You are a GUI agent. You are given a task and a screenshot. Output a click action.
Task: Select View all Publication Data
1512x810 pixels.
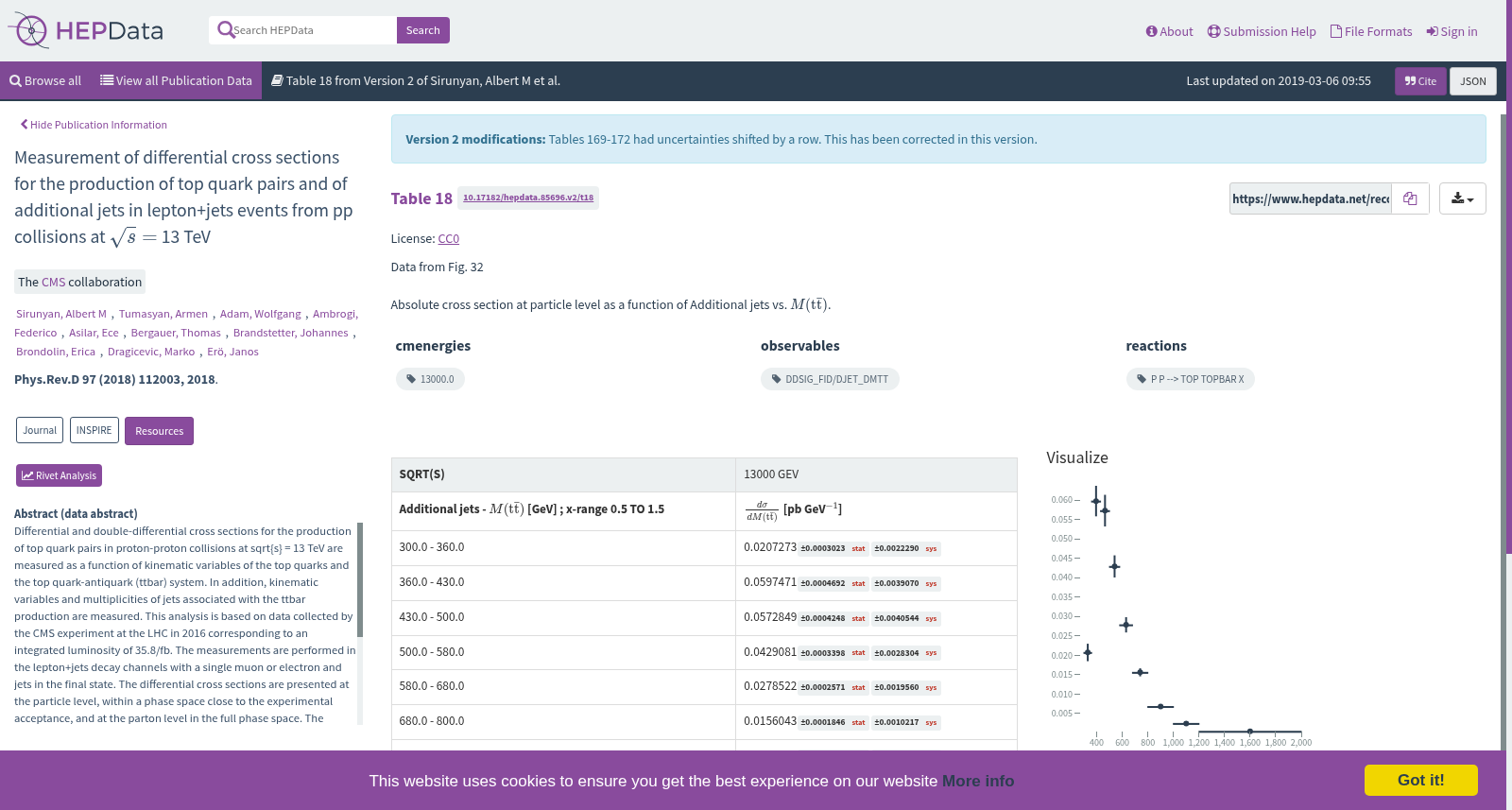[x=176, y=80]
